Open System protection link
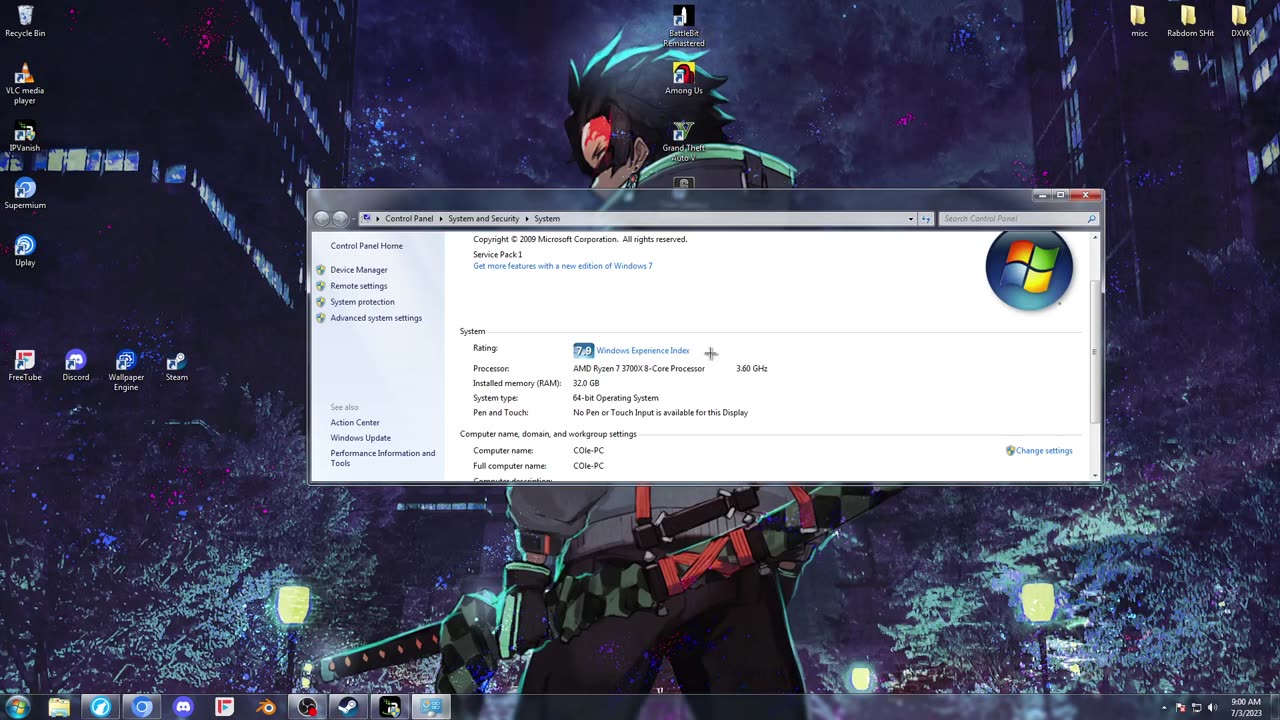 [x=362, y=302]
